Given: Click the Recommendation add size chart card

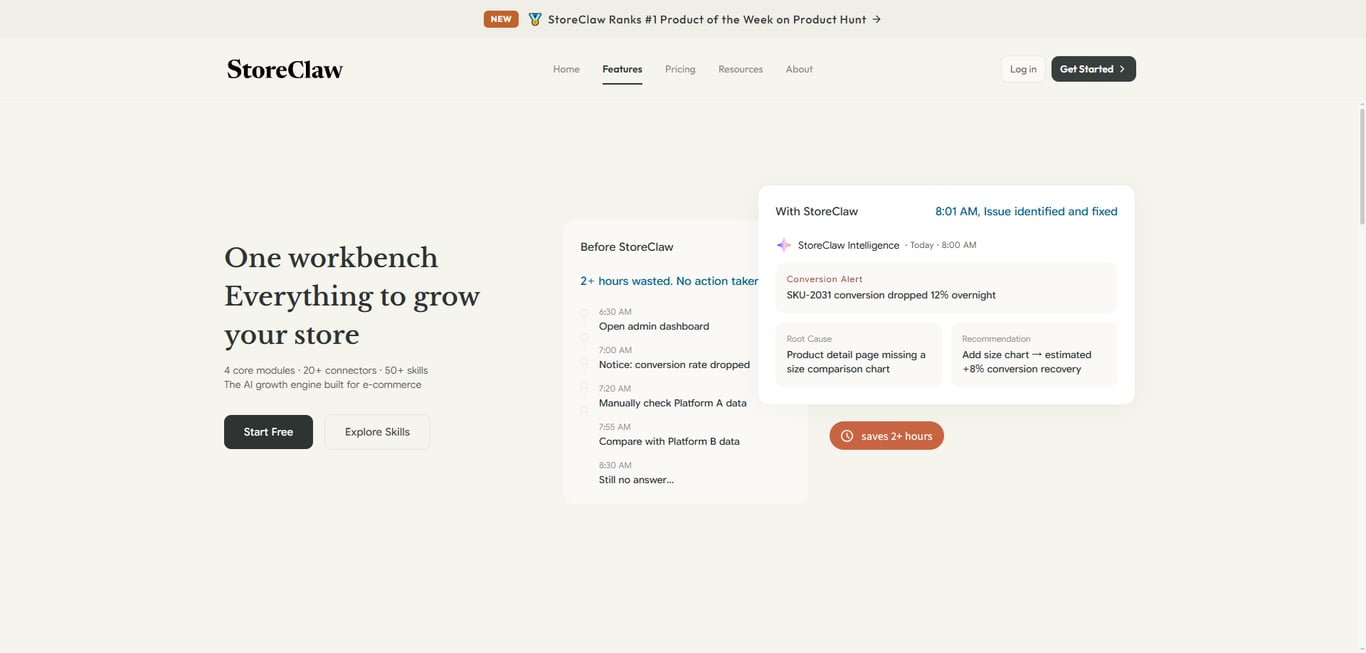Looking at the screenshot, I should tap(1034, 354).
